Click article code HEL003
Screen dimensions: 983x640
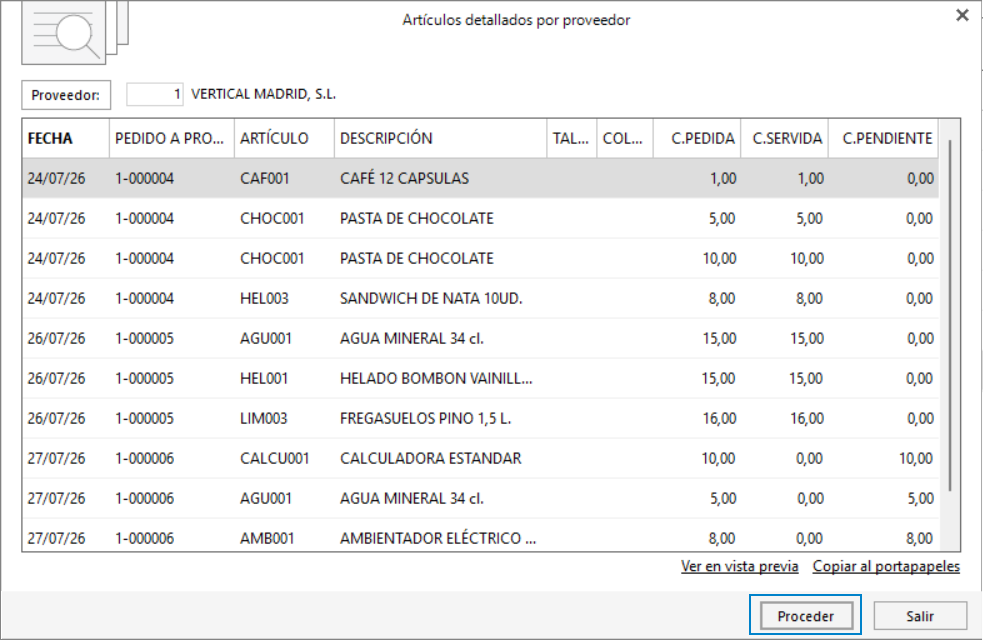264,298
